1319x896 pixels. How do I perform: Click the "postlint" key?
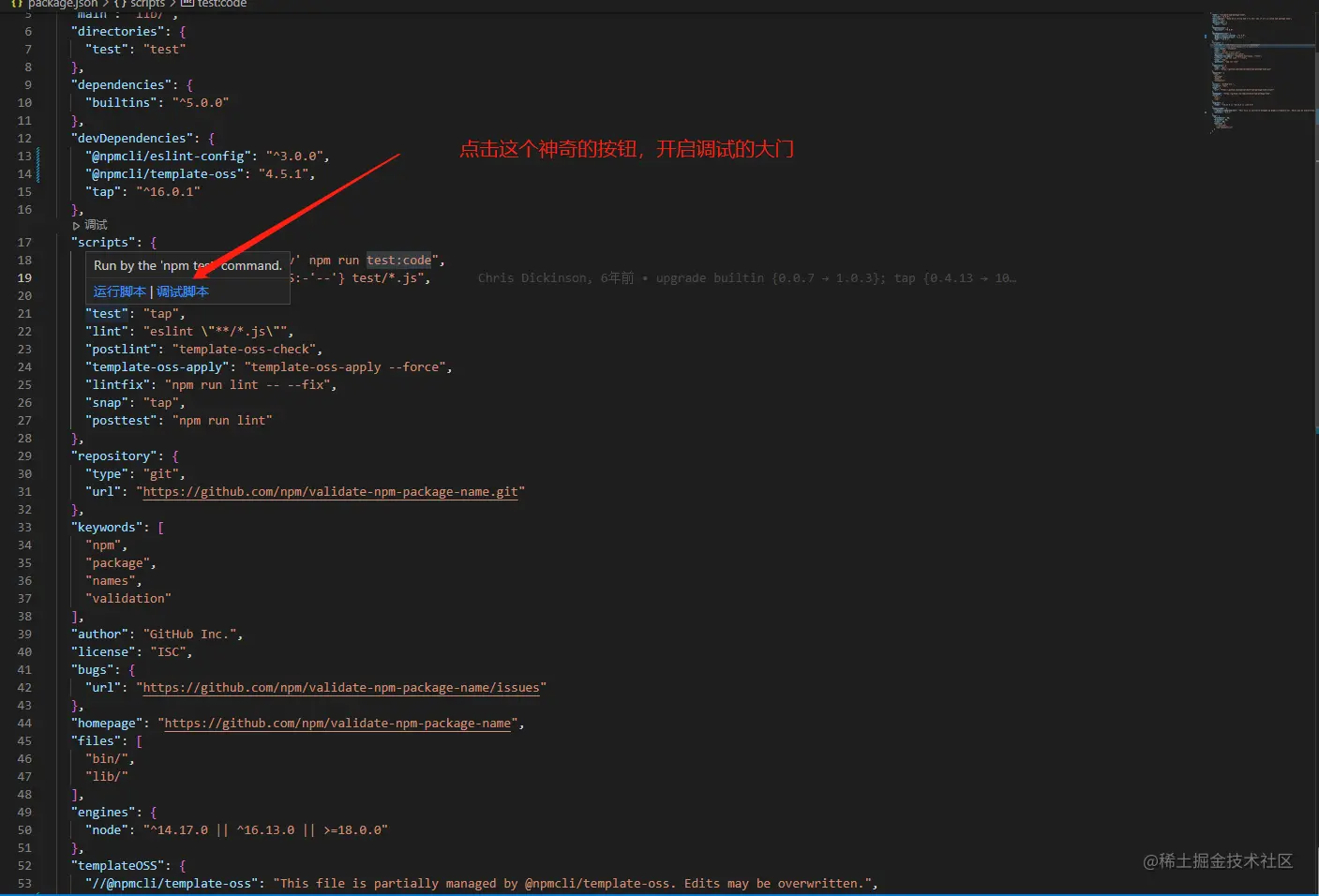click(x=121, y=350)
